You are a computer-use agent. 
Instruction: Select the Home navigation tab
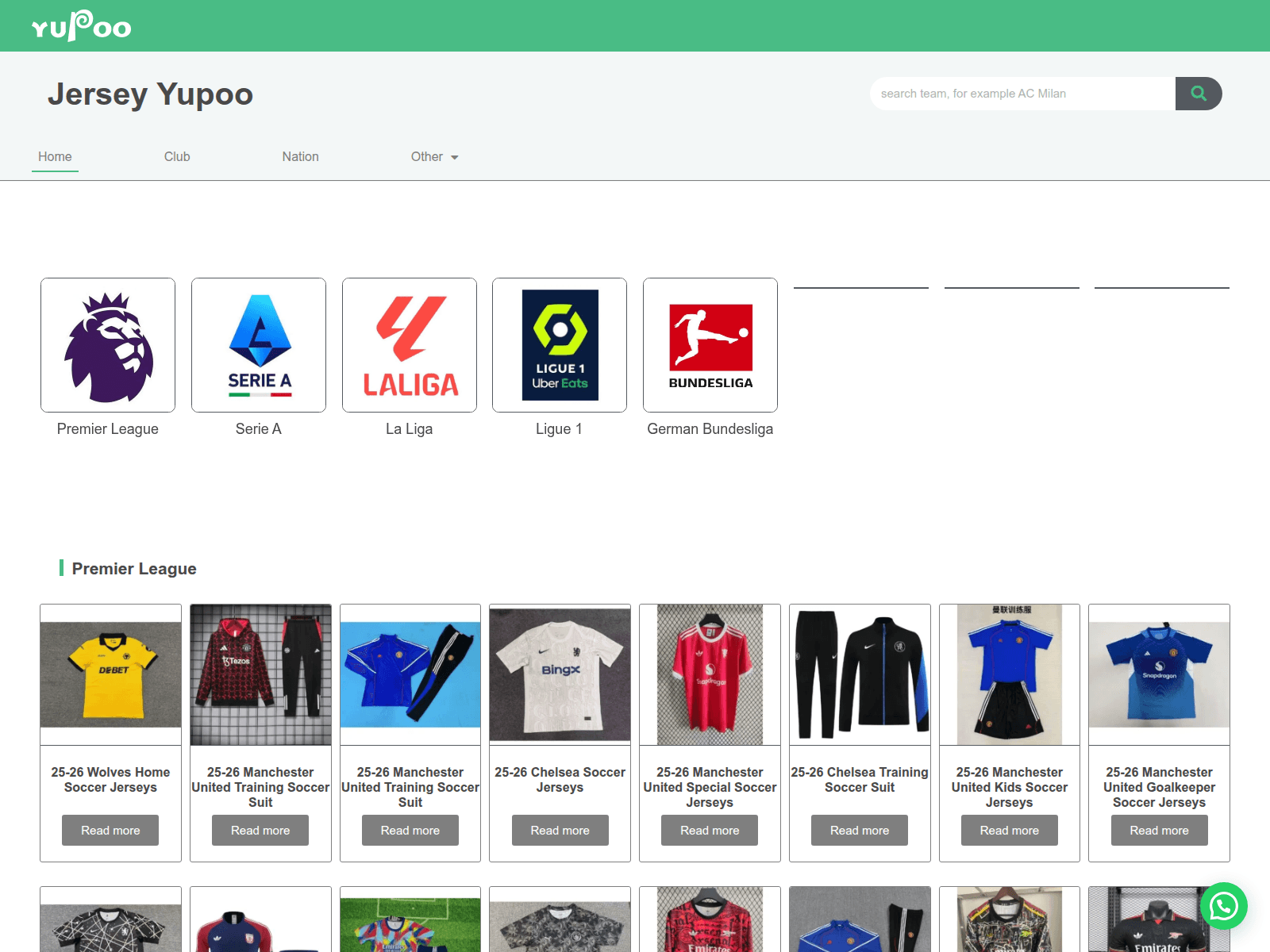(x=55, y=157)
